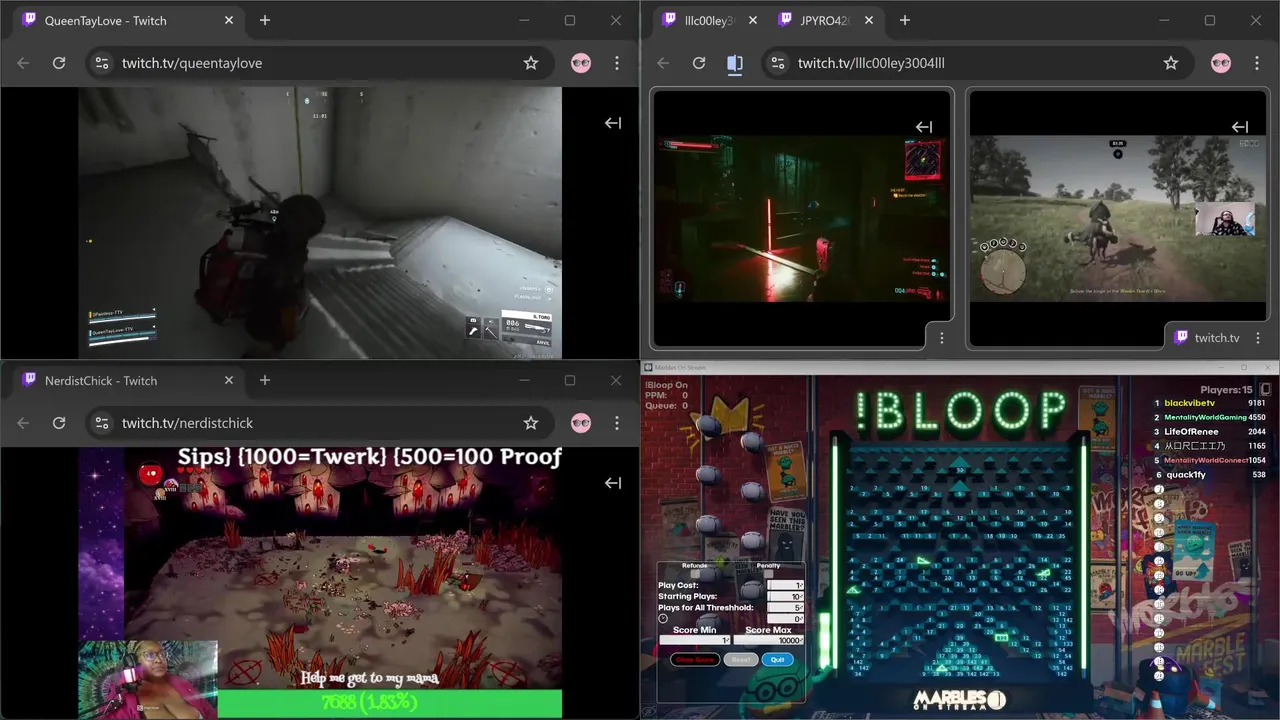Click the Reset button in Marbles
Image resolution: width=1280 pixels, height=720 pixels.
coord(741,660)
